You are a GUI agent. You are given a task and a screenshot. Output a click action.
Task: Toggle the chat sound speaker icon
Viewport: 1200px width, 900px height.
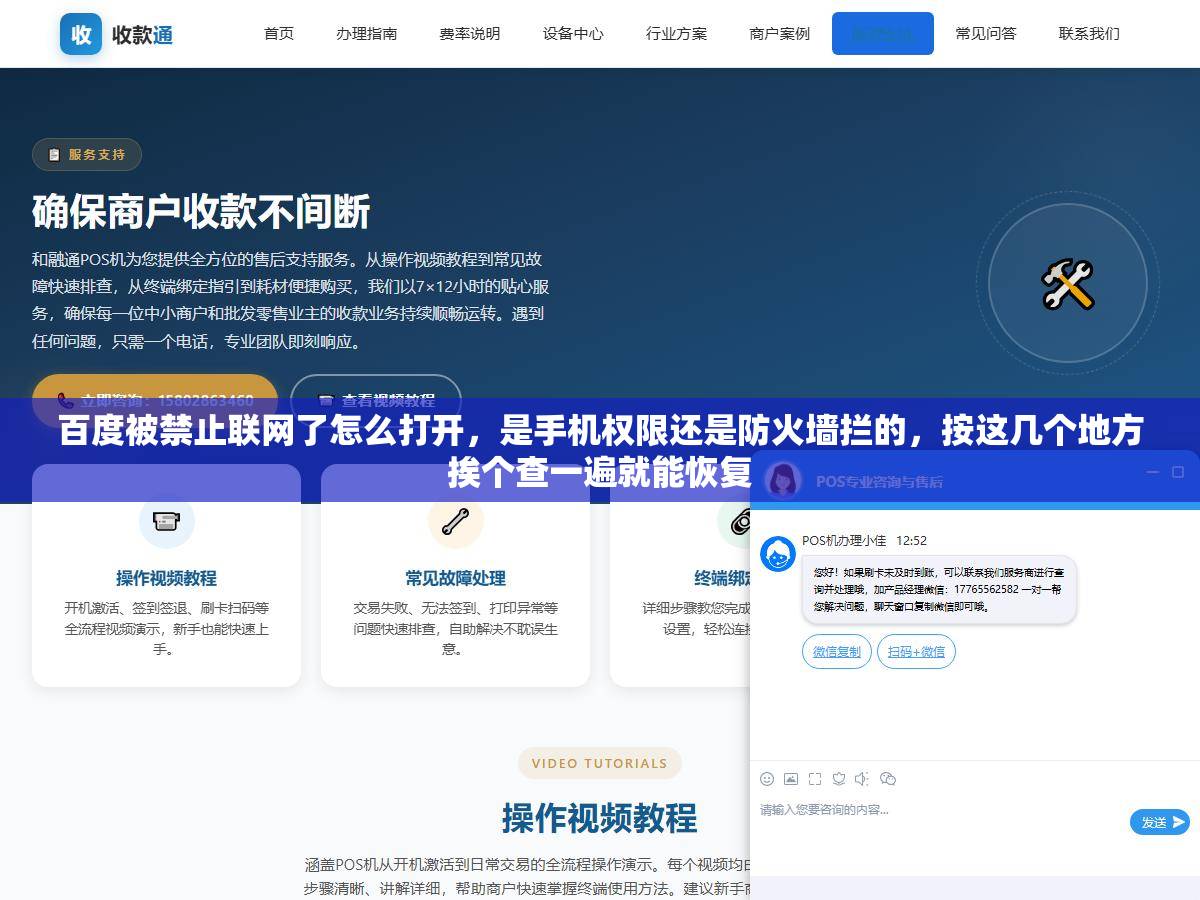[862, 778]
